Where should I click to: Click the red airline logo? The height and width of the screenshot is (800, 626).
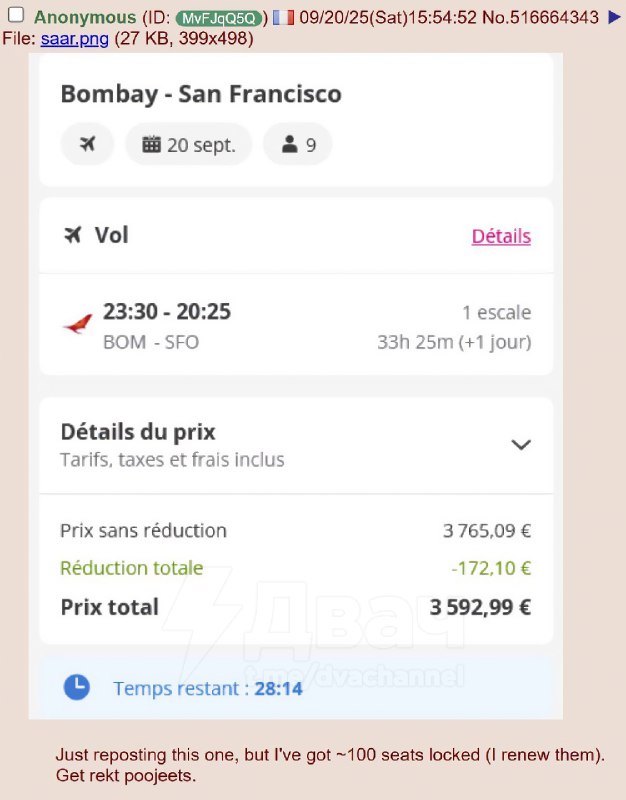tap(77, 325)
